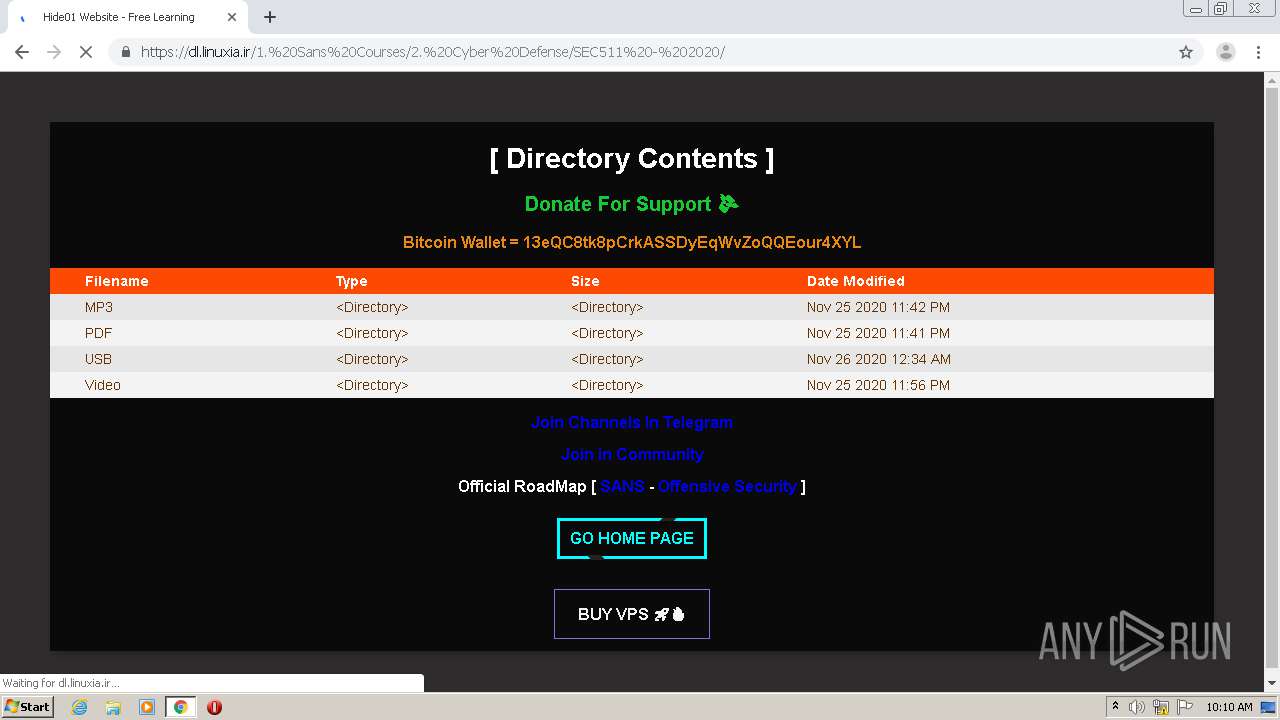
Task: Click the forward navigation arrow
Action: (54, 52)
